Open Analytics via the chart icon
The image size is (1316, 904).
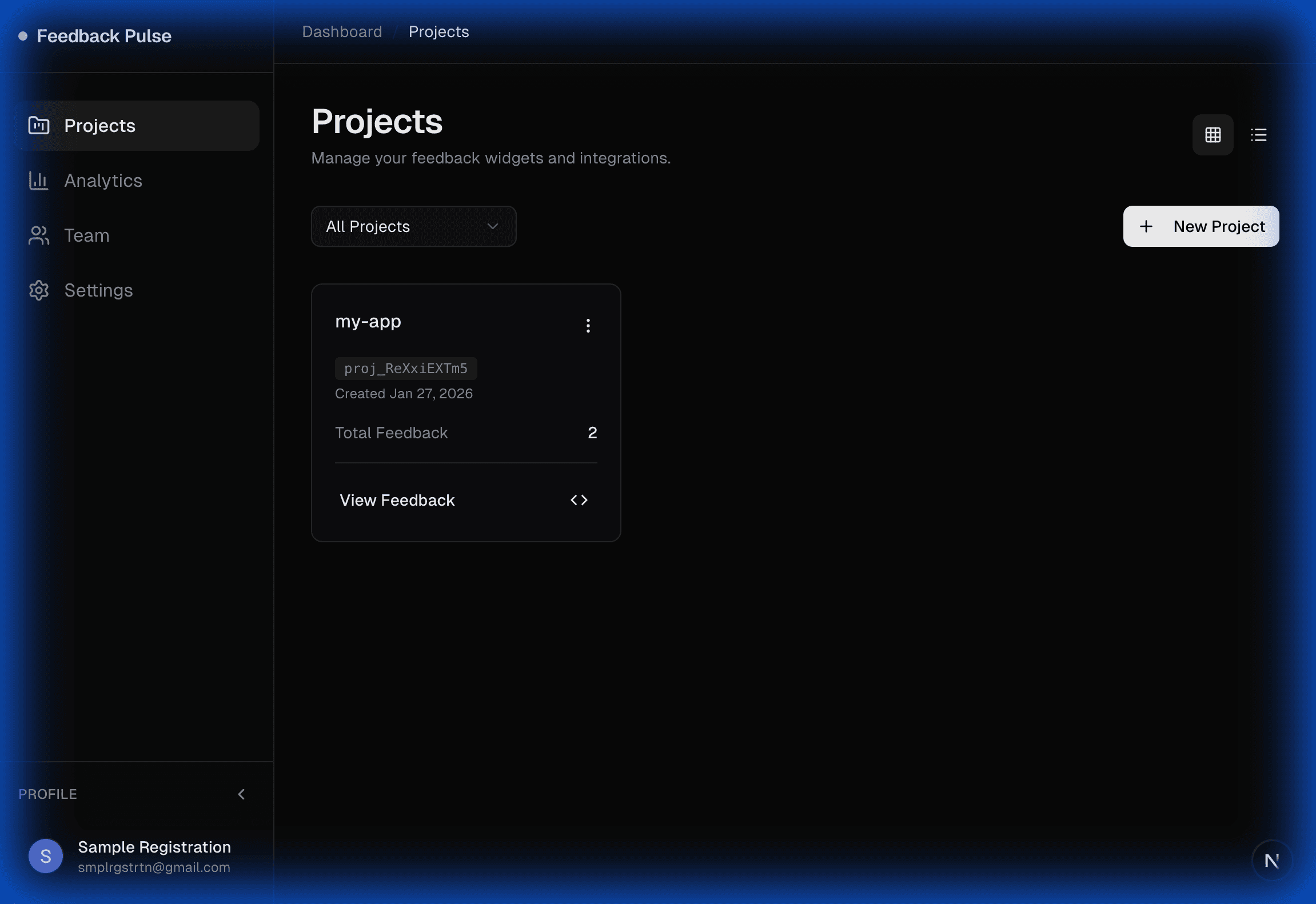click(38, 180)
